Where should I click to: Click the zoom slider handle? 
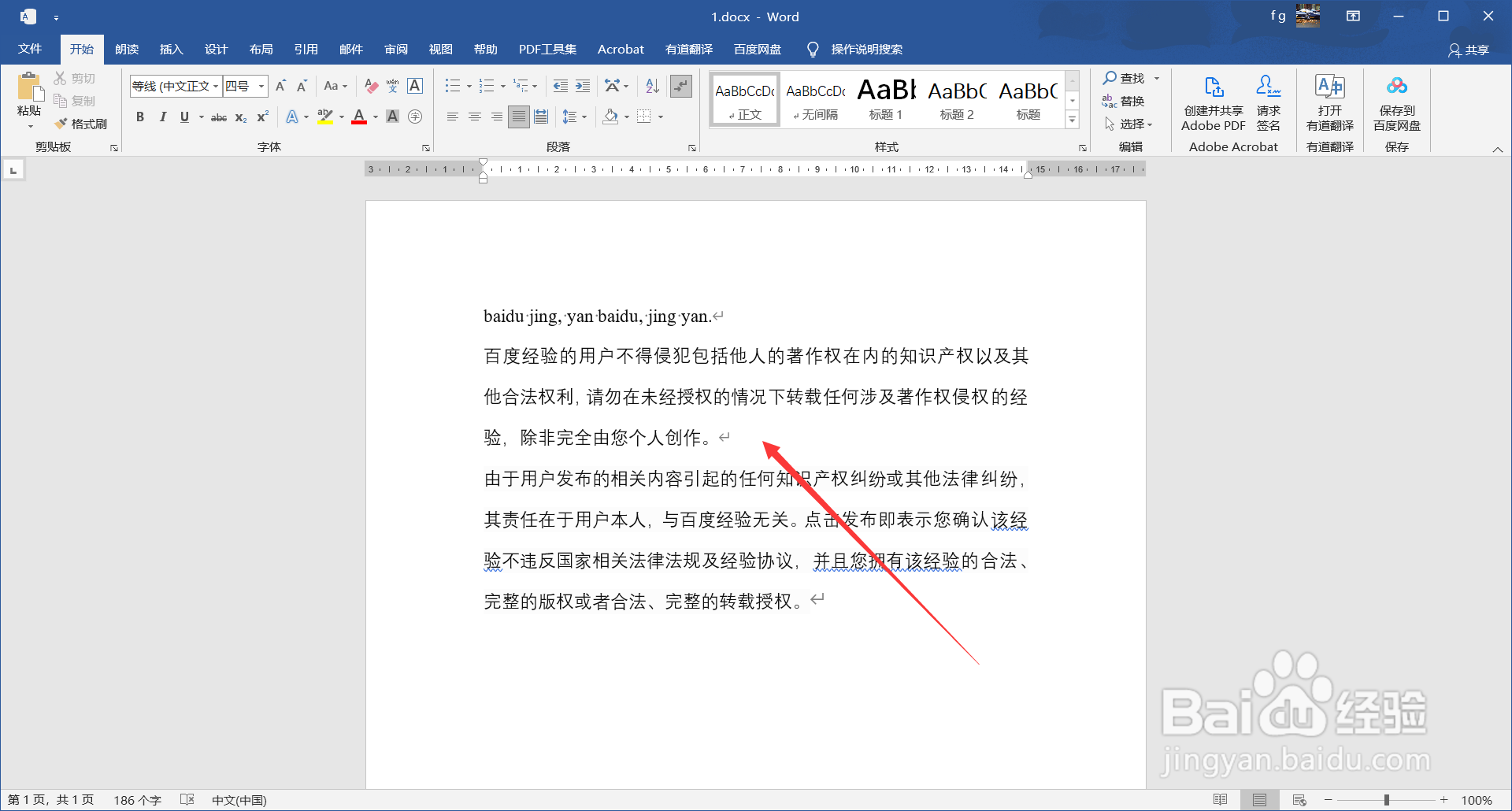coord(1387,800)
